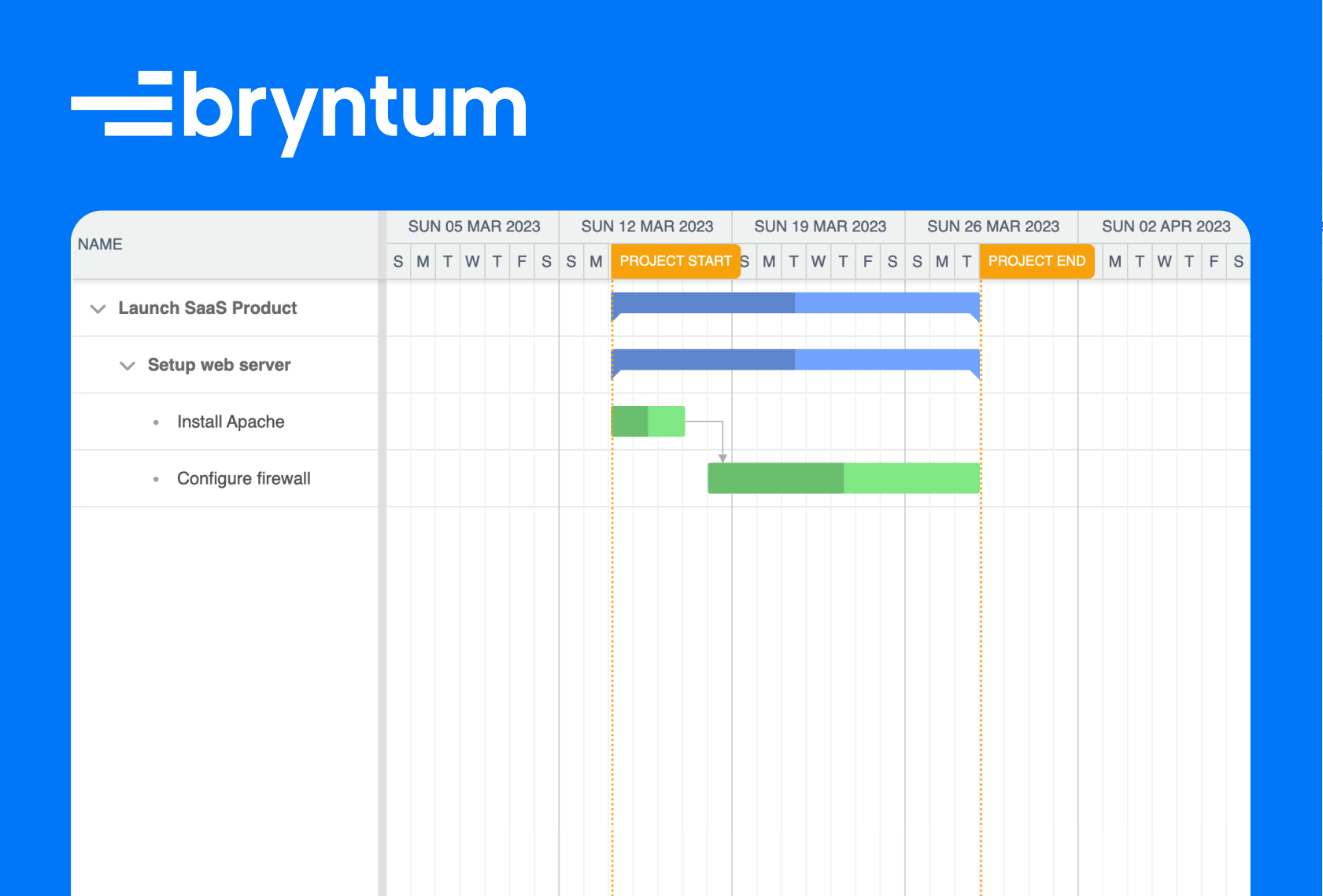Click the SUN 02 APR 2023 week header
Screen dimensions: 1323x896
(x=1167, y=226)
